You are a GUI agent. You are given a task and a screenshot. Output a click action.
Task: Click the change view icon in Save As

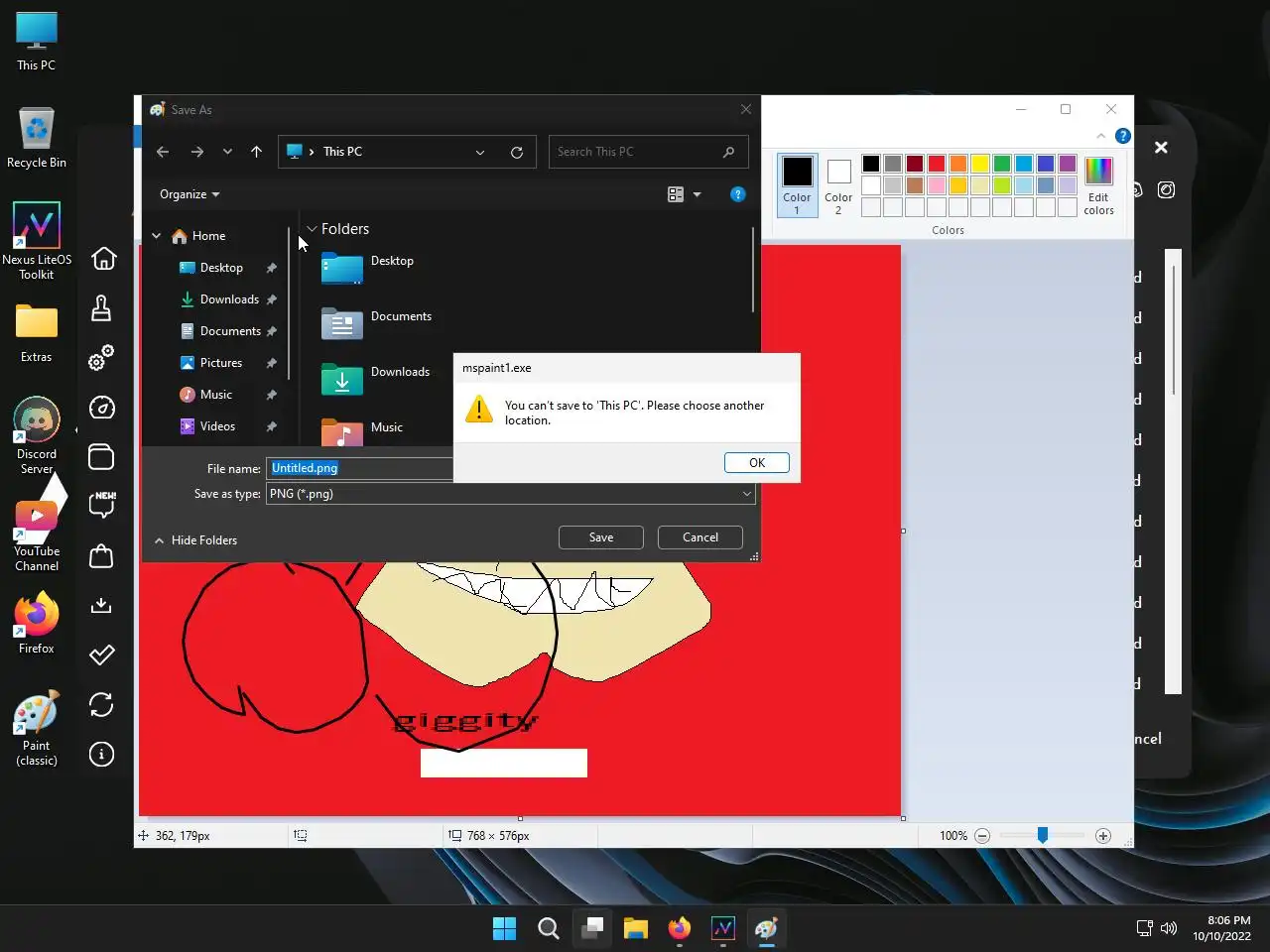[676, 194]
